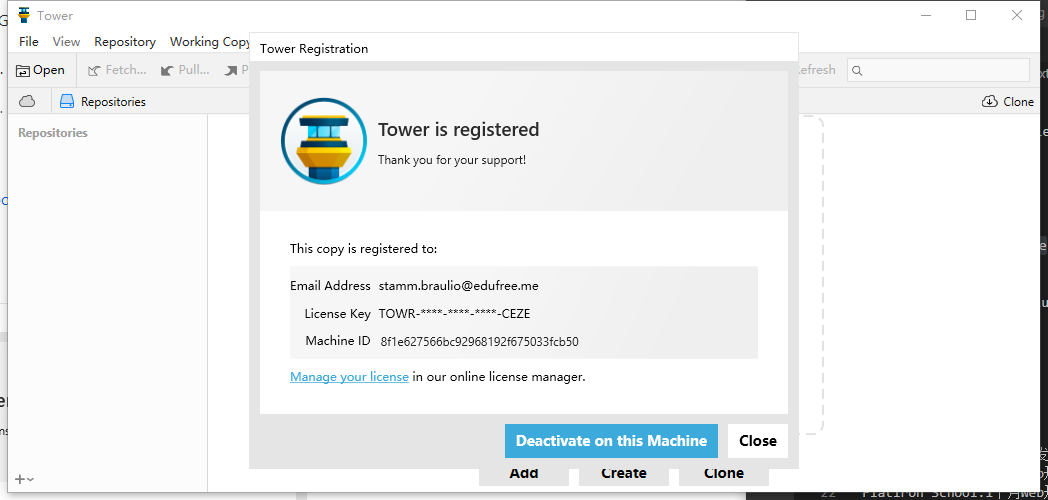
Task: Select the email stamm.braulio@edufree.me
Action: (x=458, y=285)
